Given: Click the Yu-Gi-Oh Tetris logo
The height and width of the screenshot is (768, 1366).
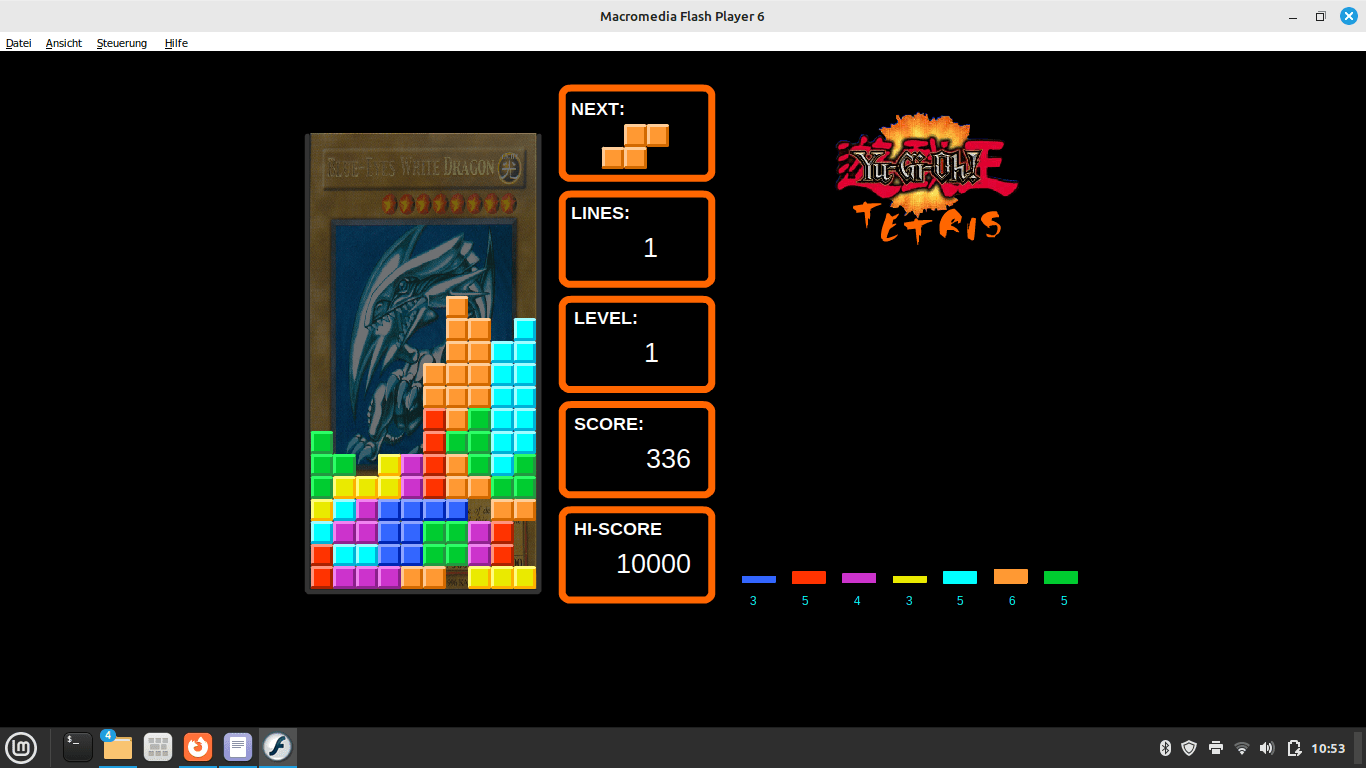Looking at the screenshot, I should pyautogui.click(x=927, y=177).
